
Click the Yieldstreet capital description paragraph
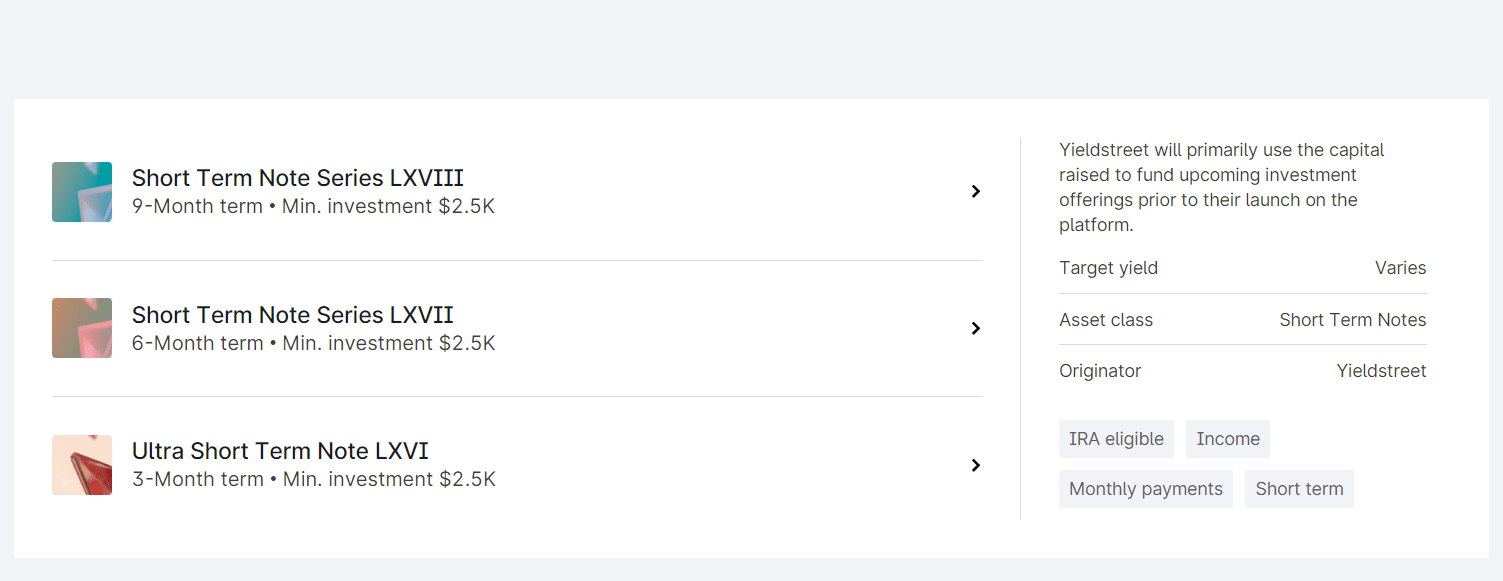click(1222, 187)
